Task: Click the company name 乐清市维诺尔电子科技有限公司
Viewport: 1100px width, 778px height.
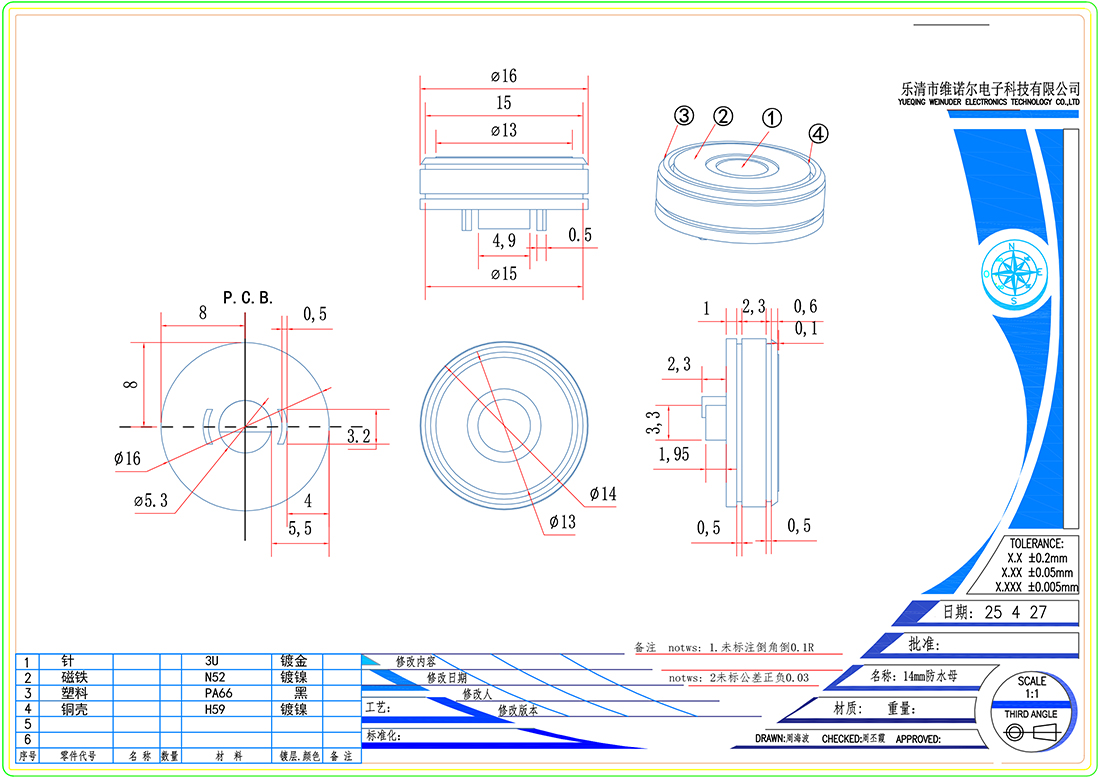Action: (x=990, y=88)
